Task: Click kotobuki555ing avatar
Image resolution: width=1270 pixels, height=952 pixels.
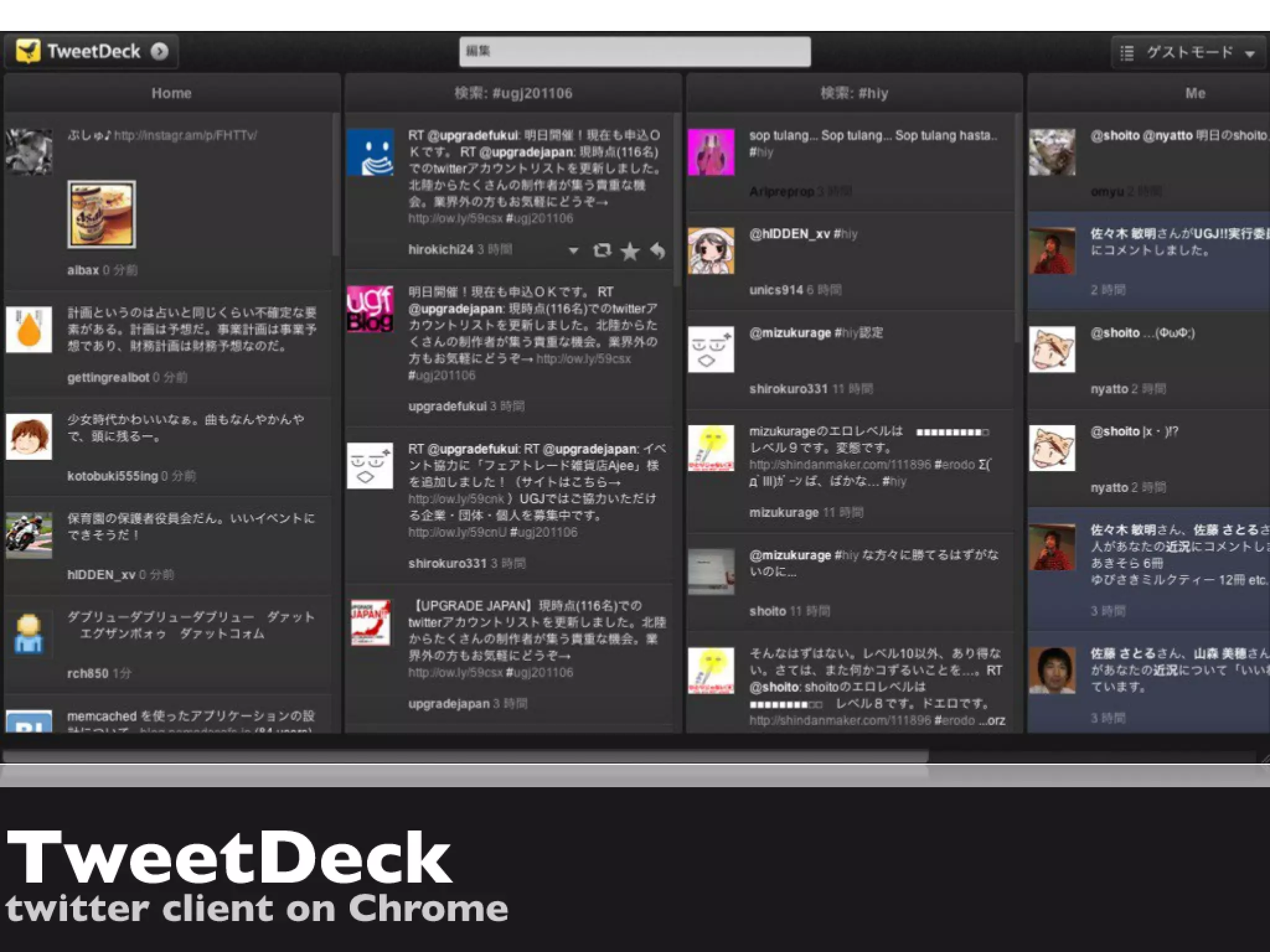Action: click(29, 437)
